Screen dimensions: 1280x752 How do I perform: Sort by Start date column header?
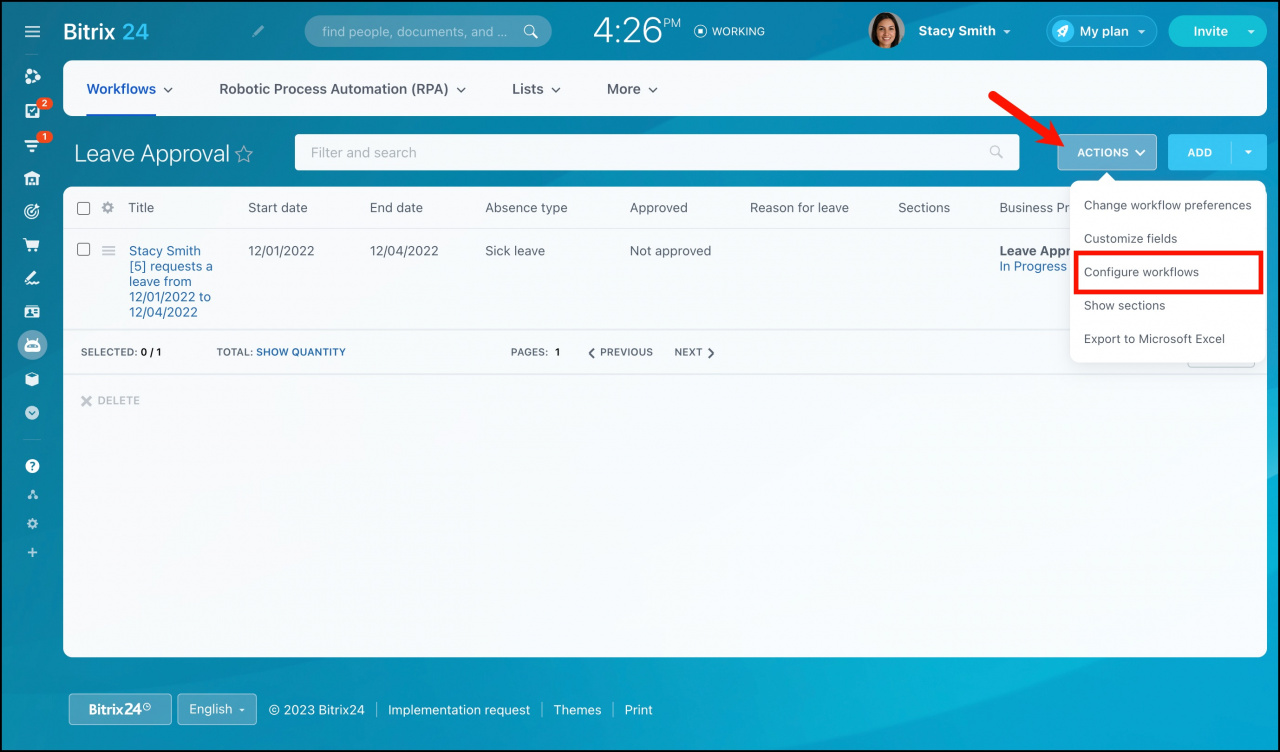[278, 208]
